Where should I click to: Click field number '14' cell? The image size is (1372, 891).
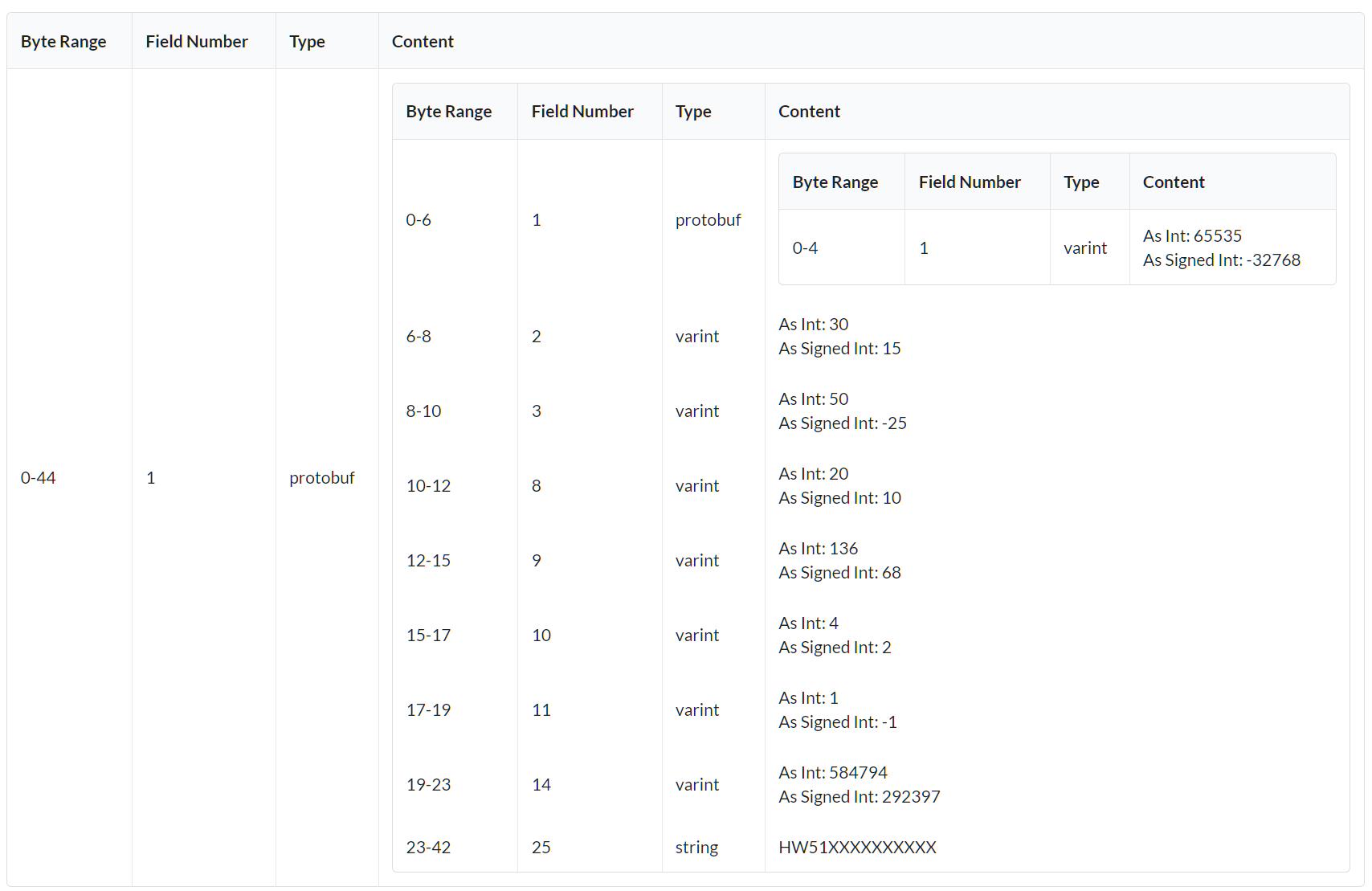[541, 784]
